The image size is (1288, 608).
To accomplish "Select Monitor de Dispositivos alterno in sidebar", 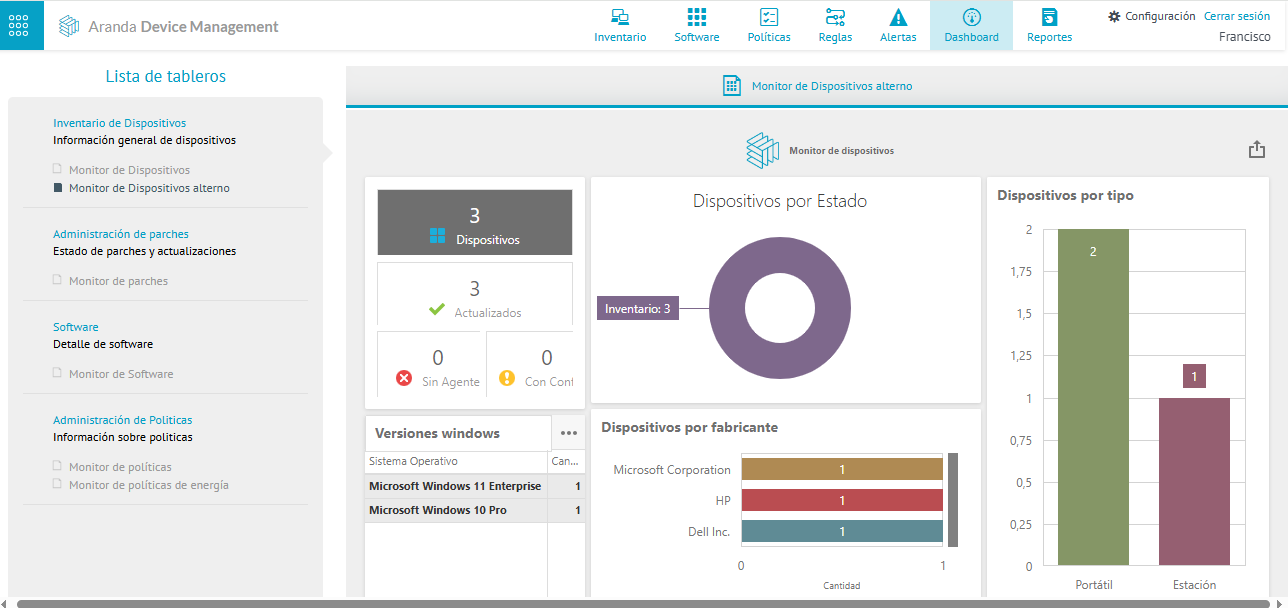I will coord(149,188).
